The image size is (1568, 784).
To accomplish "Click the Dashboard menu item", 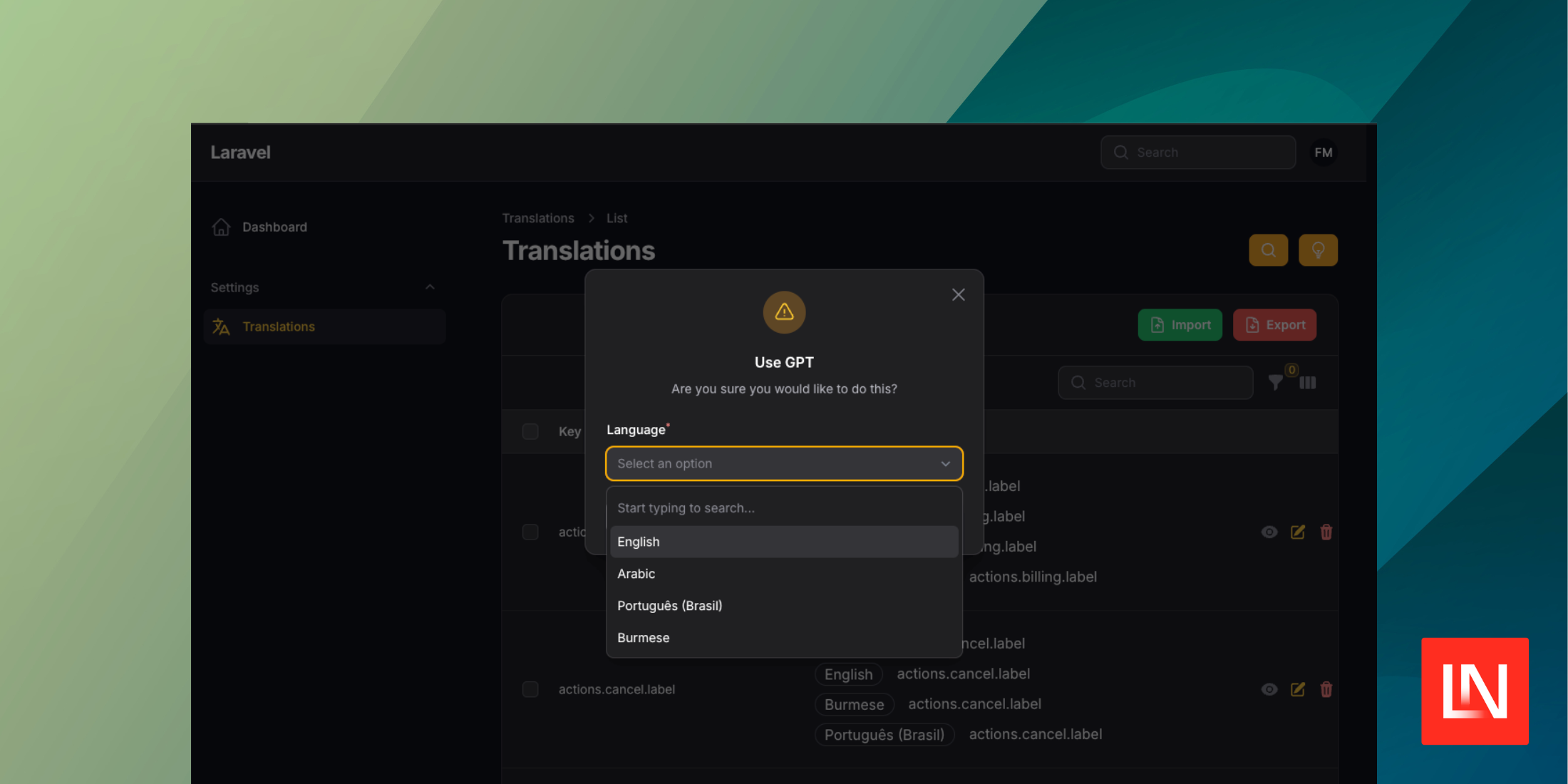I will (275, 227).
